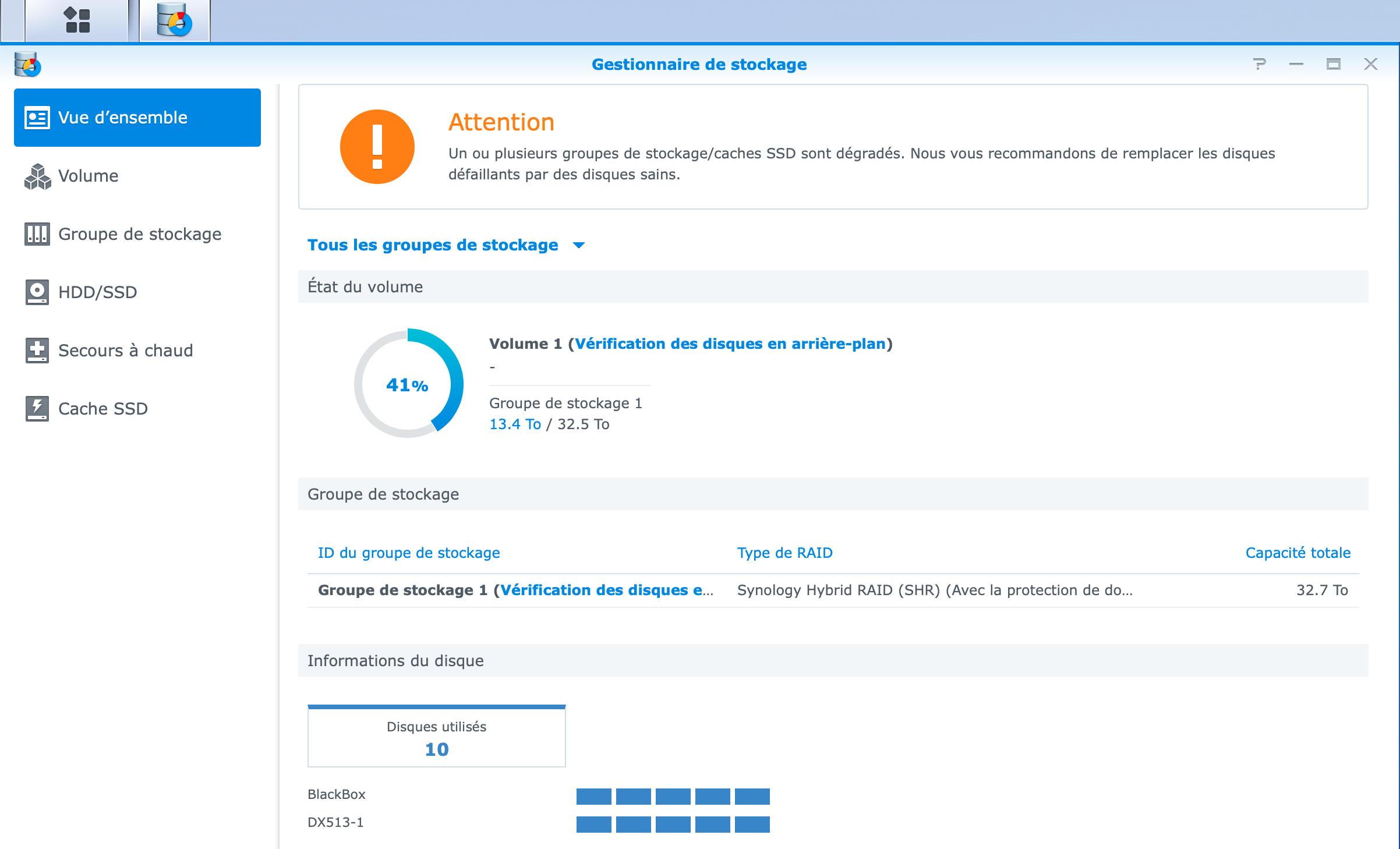Click the Groupe de stockage sidebar icon
The width and height of the screenshot is (1400, 849).
(x=37, y=234)
